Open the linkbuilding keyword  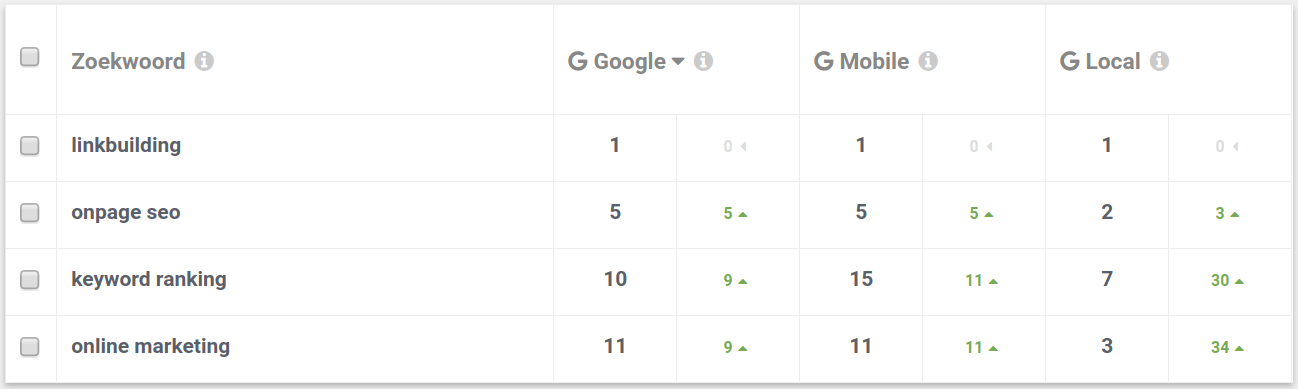pos(126,145)
